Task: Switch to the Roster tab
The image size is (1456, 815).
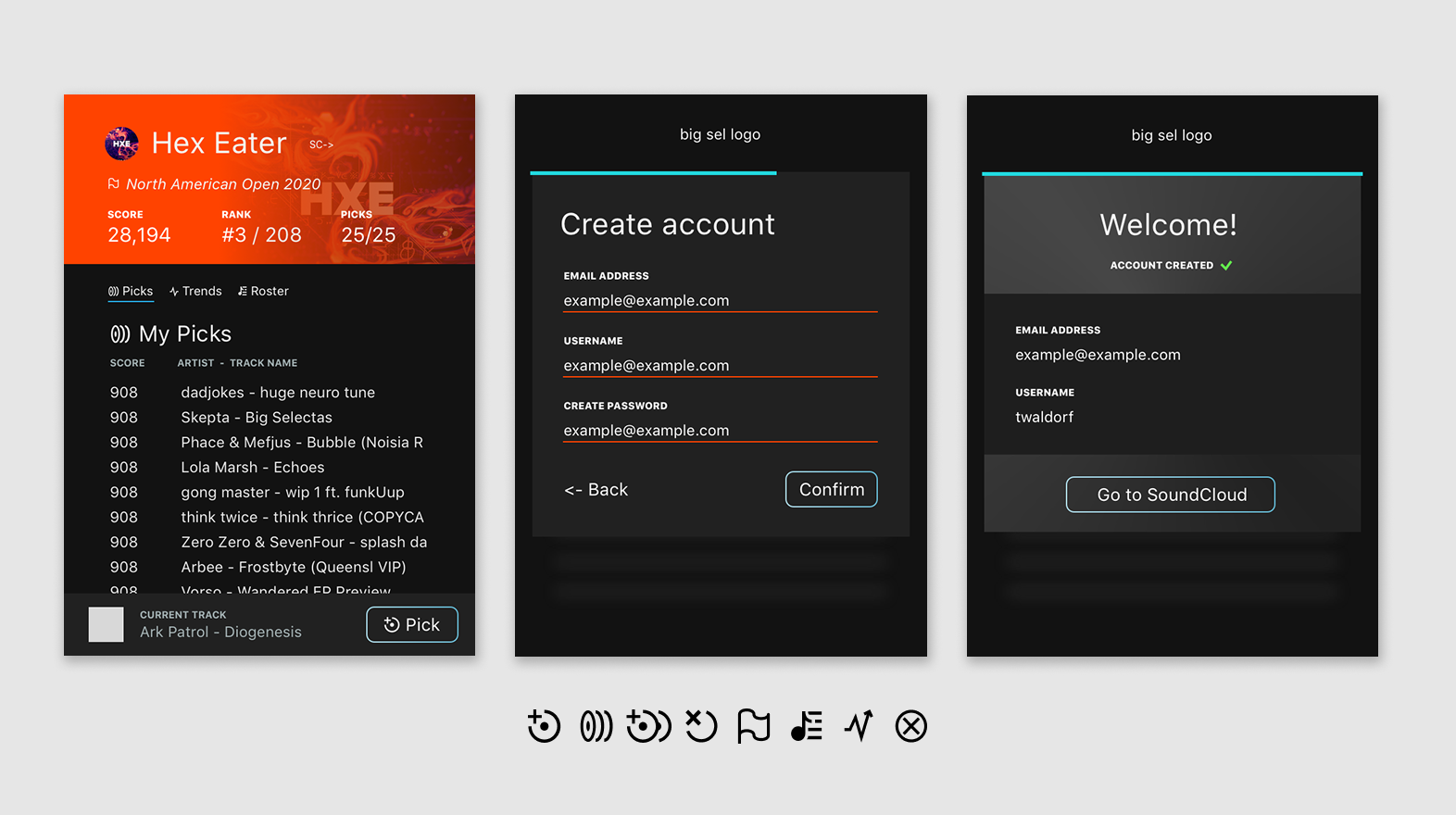Action: point(263,291)
